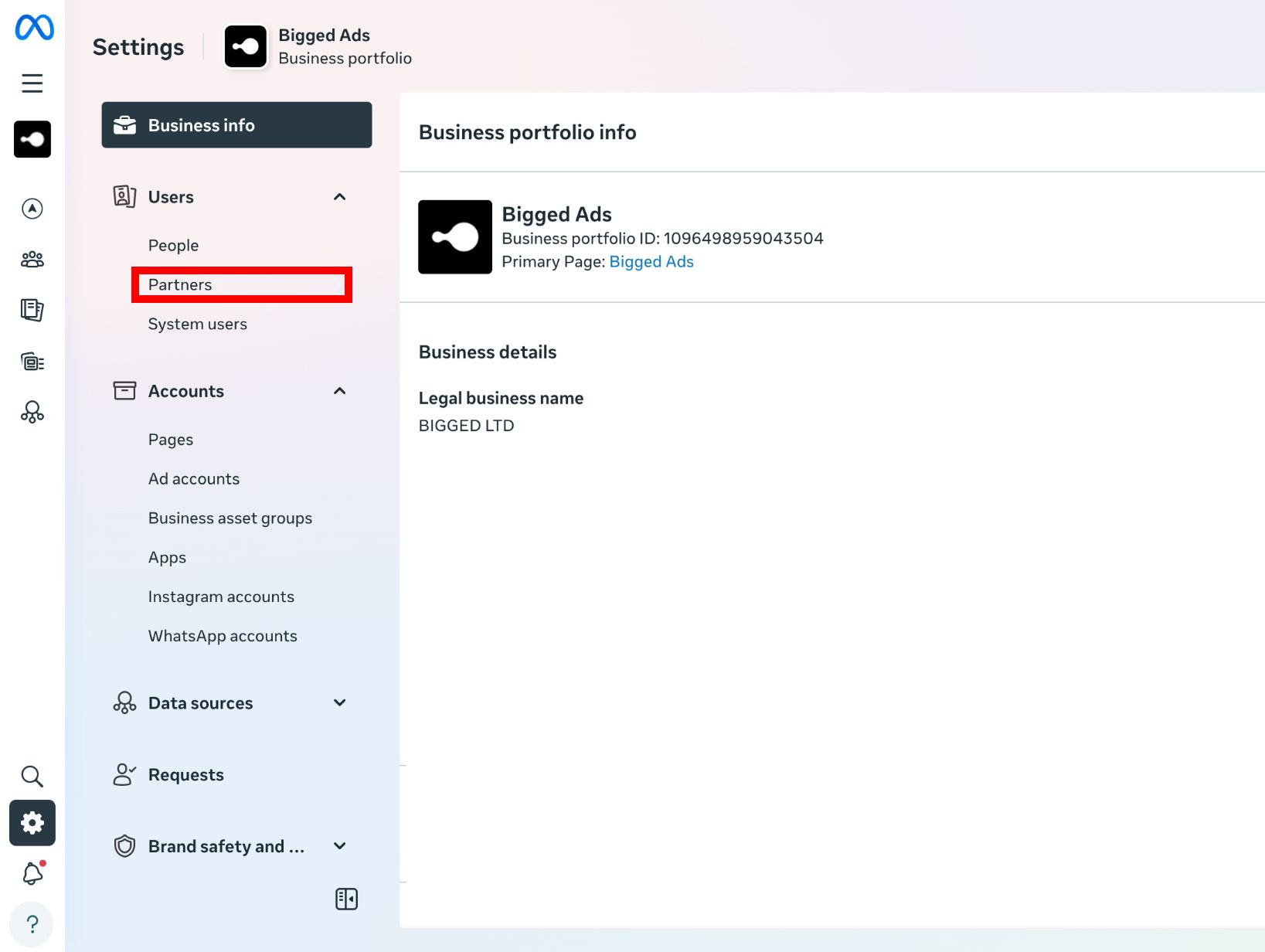Viewport: 1265px width, 952px height.
Task: Click the Business portfolio info heading
Action: coord(528,132)
